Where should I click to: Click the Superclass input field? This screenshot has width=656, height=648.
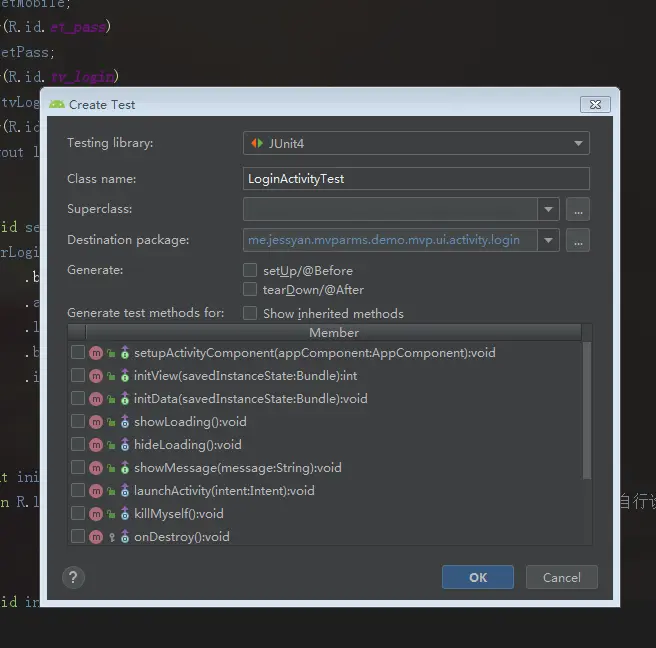click(x=390, y=209)
